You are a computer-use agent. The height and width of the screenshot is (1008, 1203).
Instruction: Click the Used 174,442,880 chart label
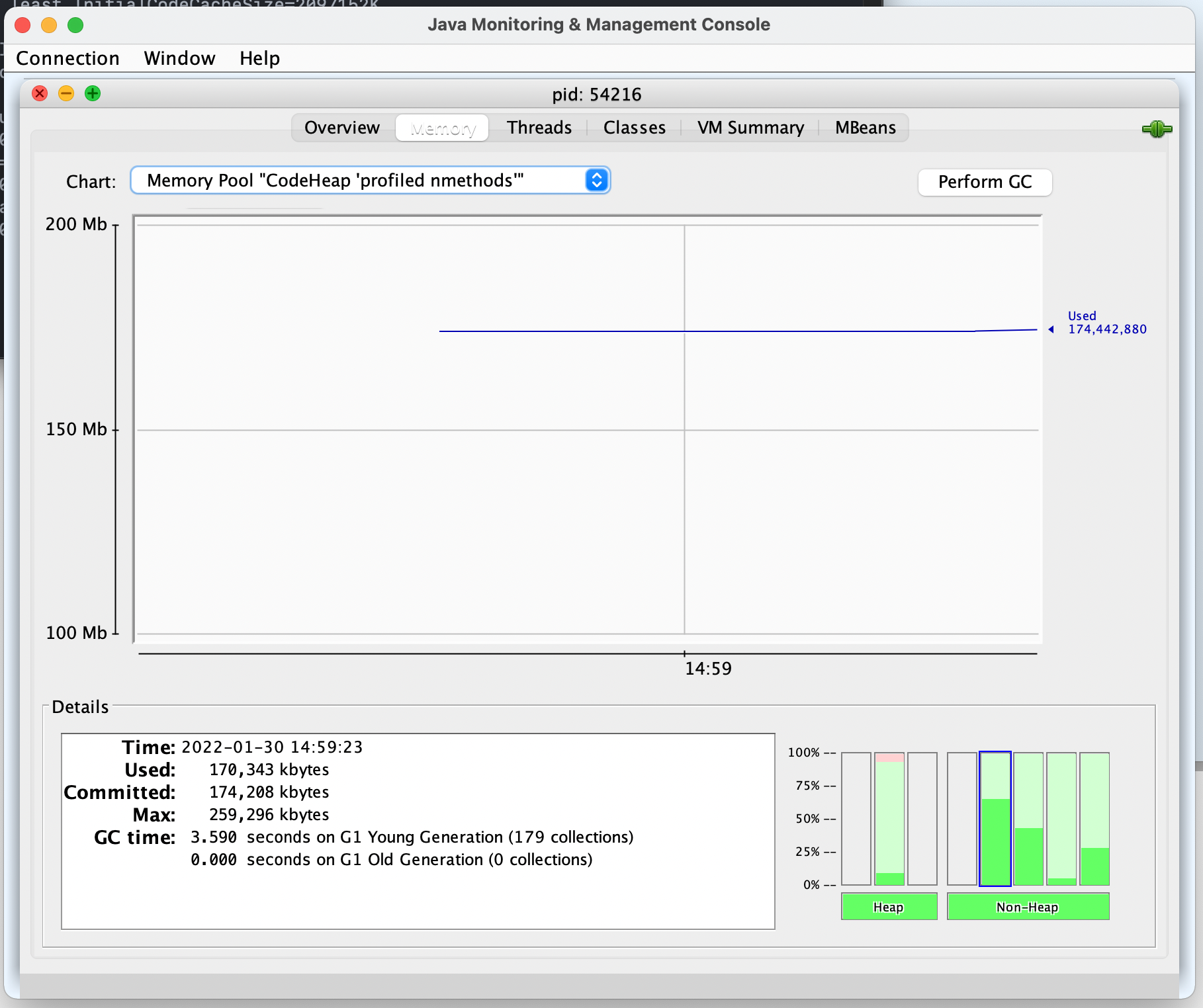click(1106, 323)
